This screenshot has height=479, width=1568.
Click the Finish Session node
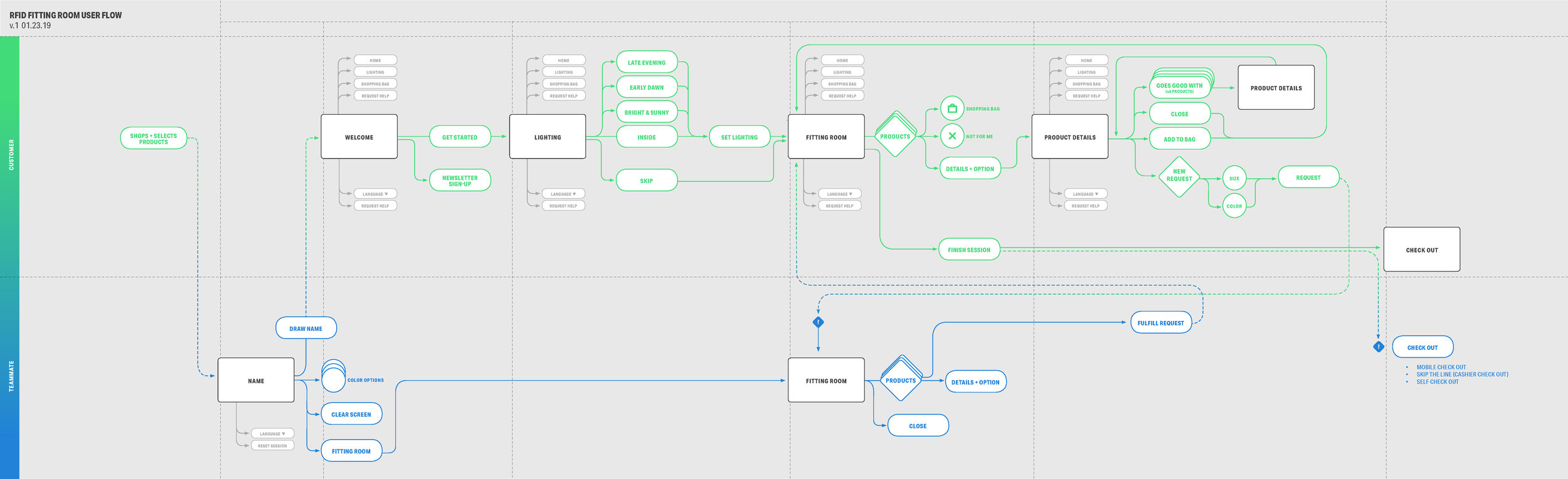969,250
